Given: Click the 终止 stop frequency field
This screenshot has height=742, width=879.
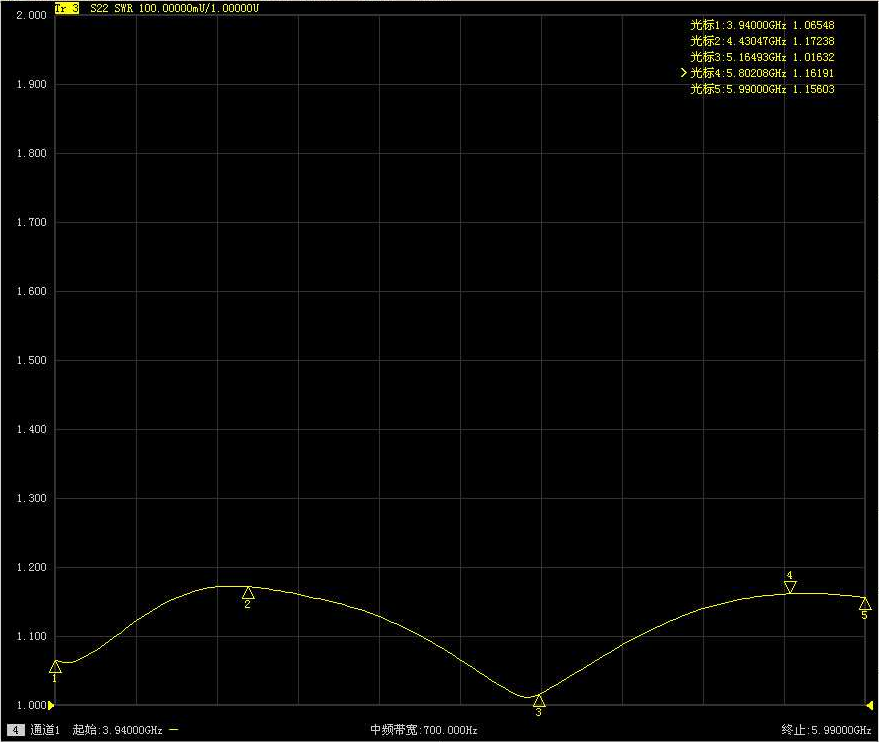Looking at the screenshot, I should pos(827,730).
